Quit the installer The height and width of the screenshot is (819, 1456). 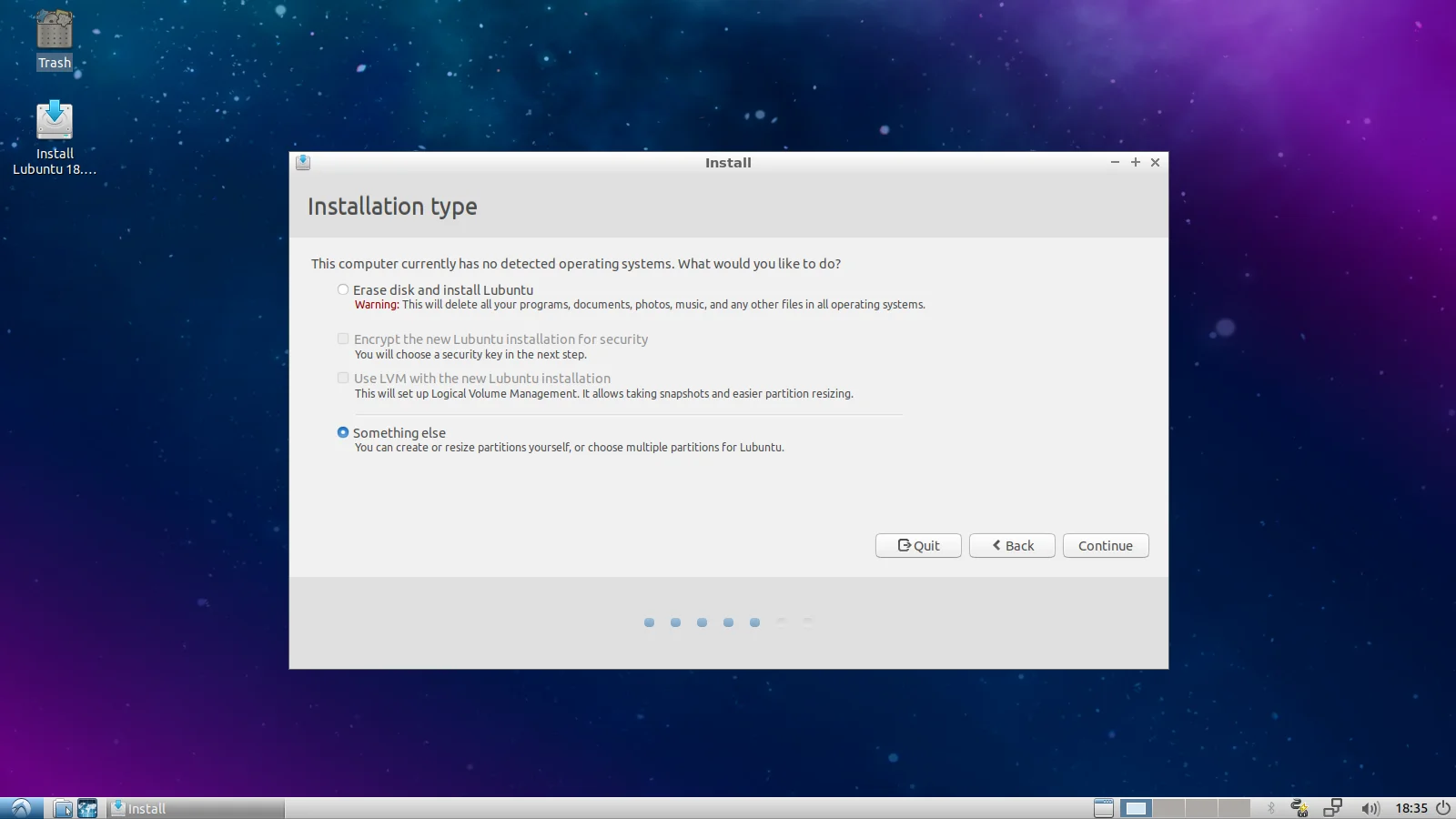click(x=918, y=546)
